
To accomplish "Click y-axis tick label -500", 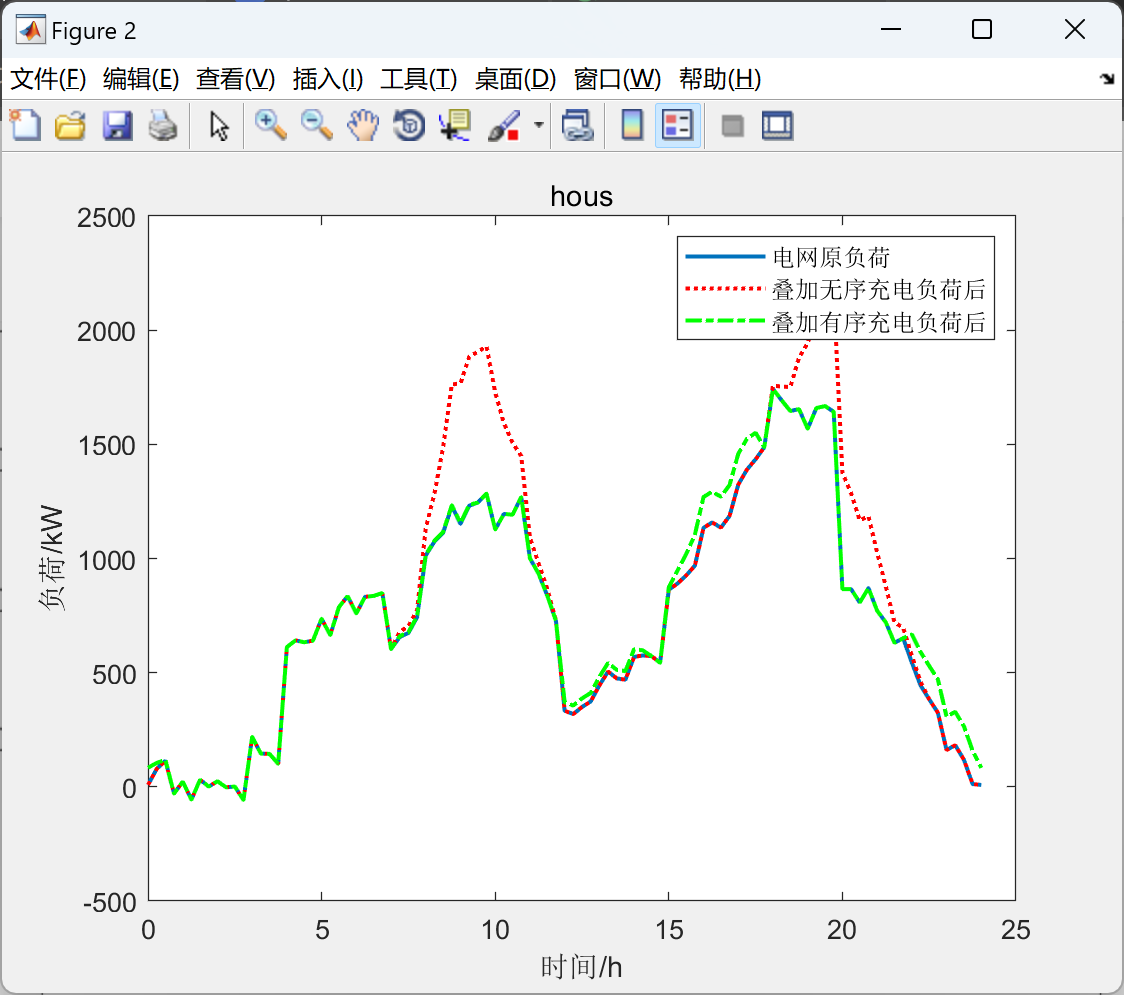I will (110, 903).
